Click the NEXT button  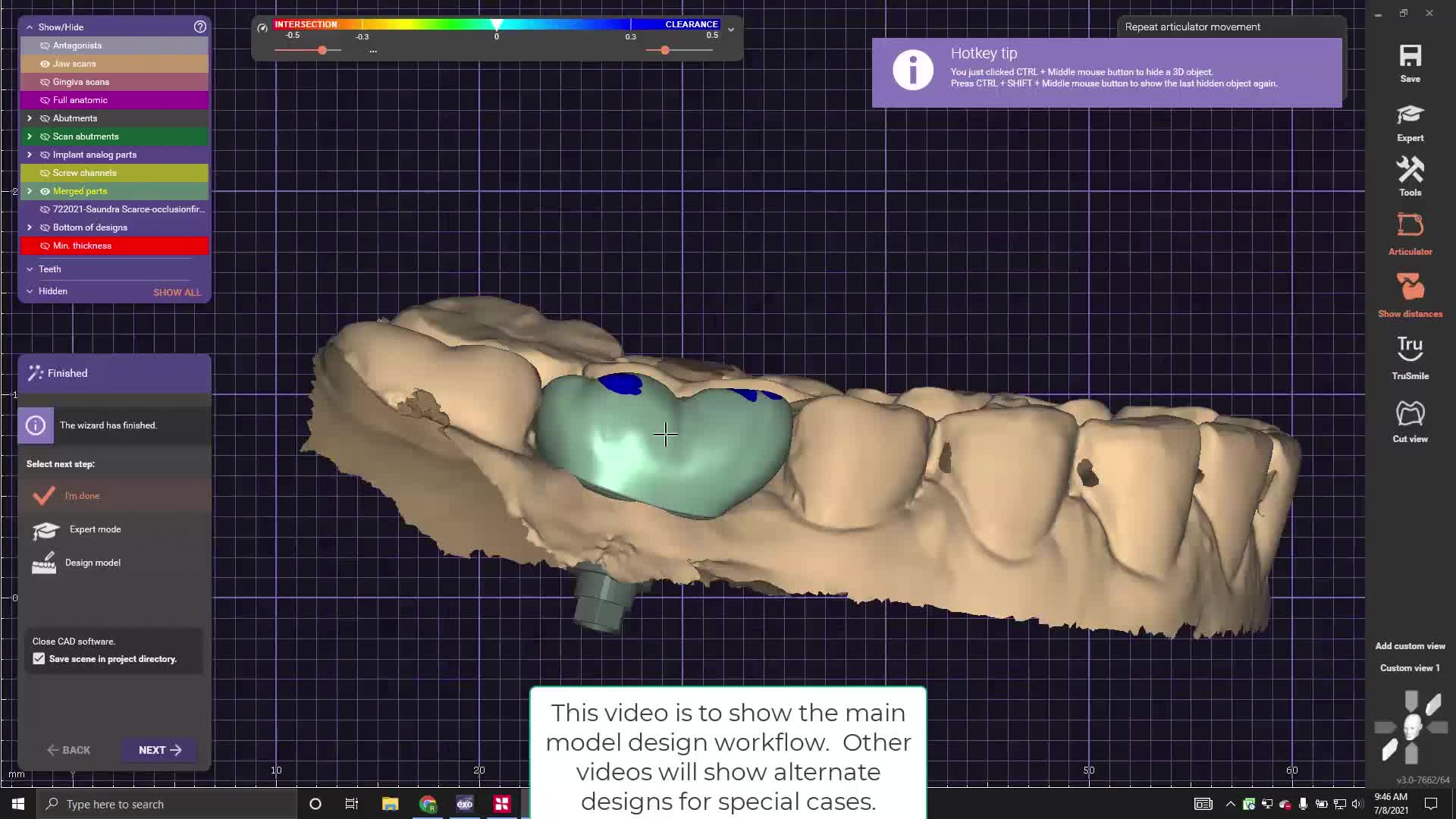(159, 750)
